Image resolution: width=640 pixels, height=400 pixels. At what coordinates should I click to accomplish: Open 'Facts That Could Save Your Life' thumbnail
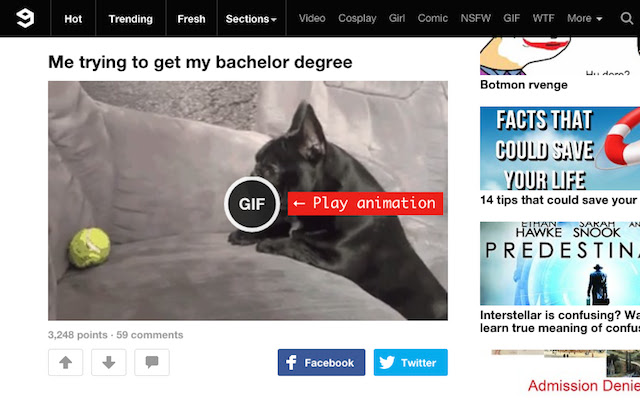point(560,149)
